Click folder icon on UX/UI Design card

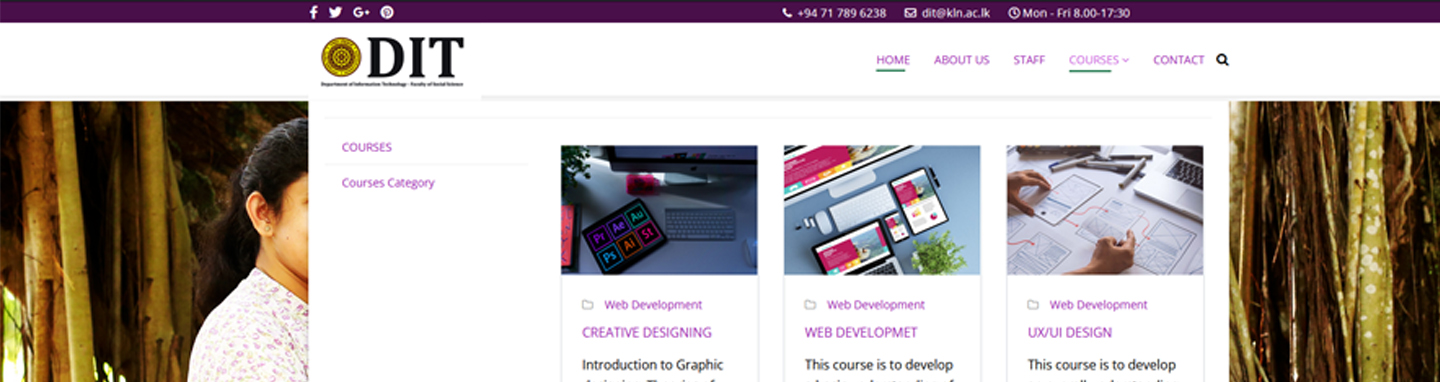[1033, 305]
